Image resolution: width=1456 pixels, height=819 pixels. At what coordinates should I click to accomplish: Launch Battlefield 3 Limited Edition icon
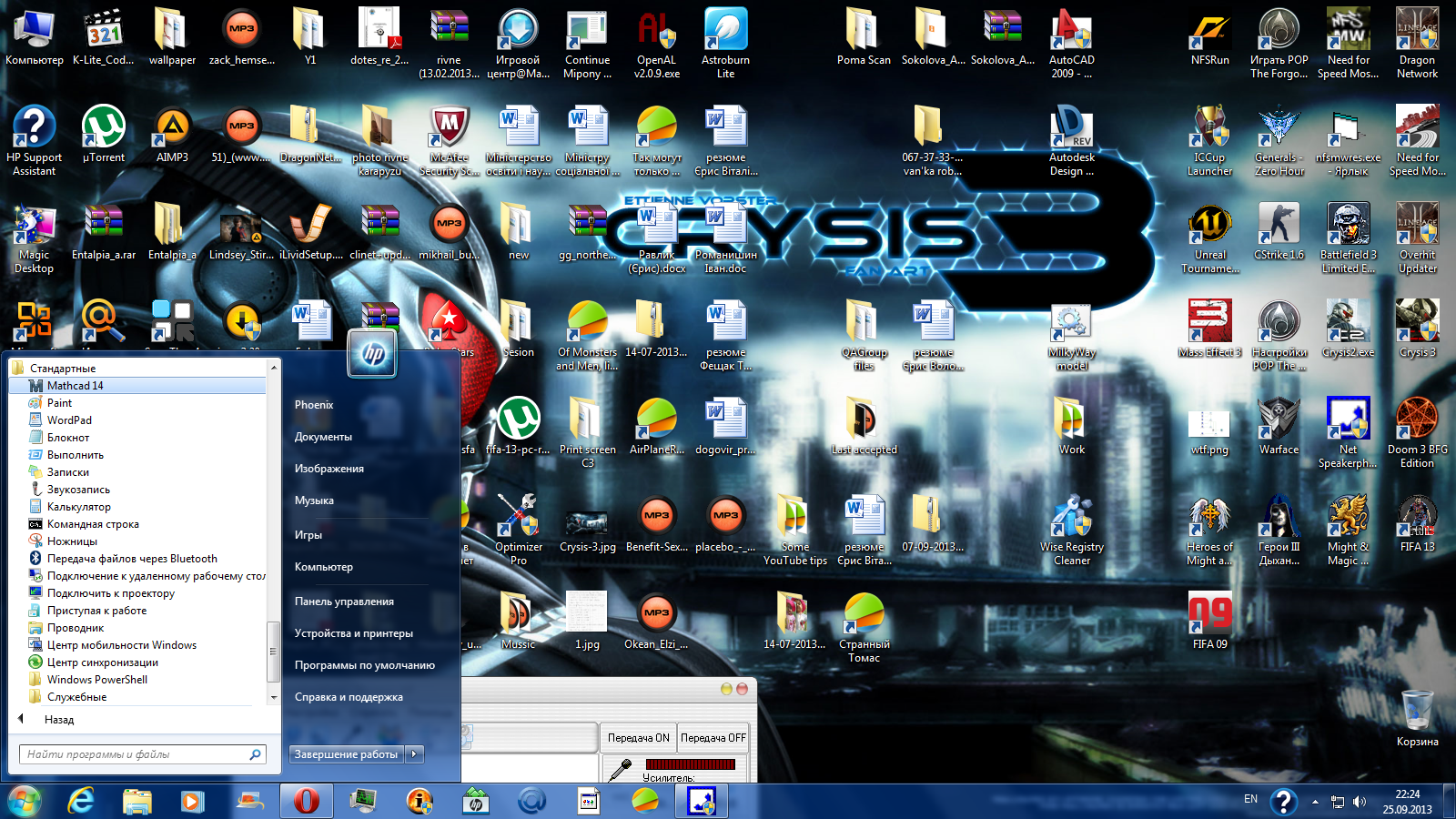(x=1349, y=238)
